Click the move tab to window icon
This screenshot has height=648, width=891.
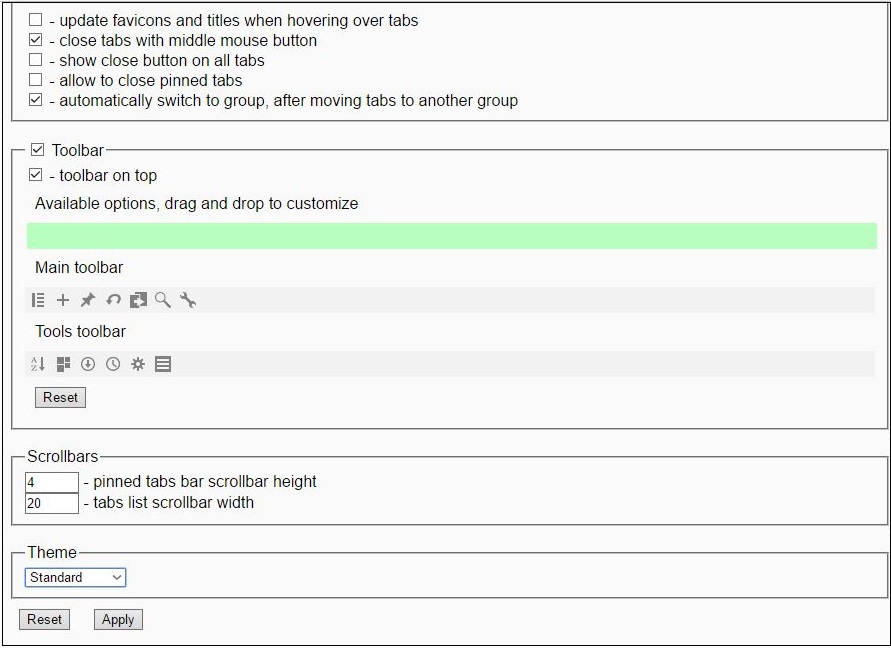pyautogui.click(x=139, y=300)
